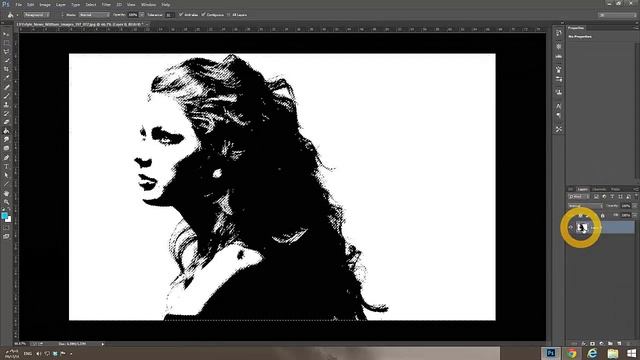Select the Zoom tool
640x360 pixels.
(6, 202)
